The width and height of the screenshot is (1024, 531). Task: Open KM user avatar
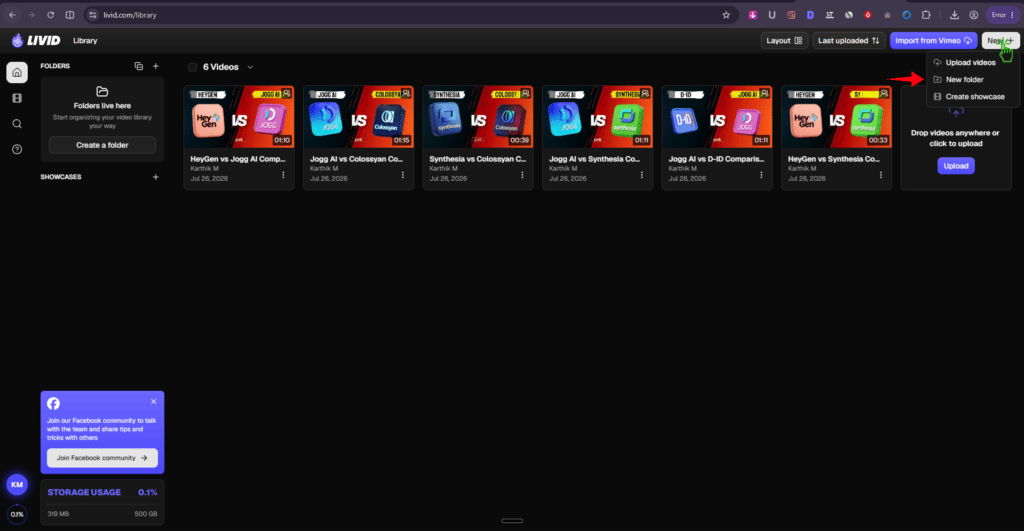(17, 485)
